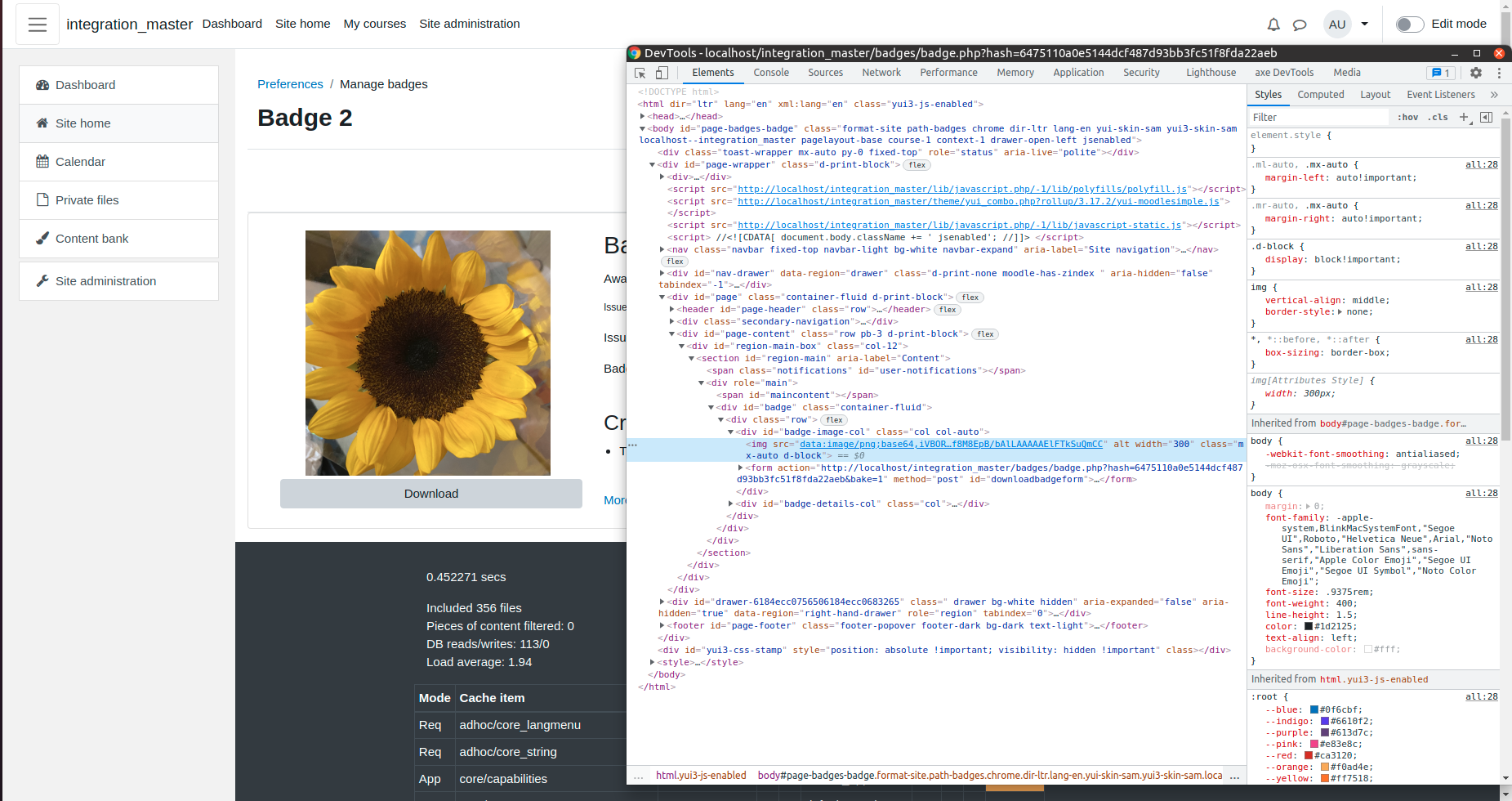Click the Site home house icon in sidebar
The image size is (1512, 801).
[42, 123]
